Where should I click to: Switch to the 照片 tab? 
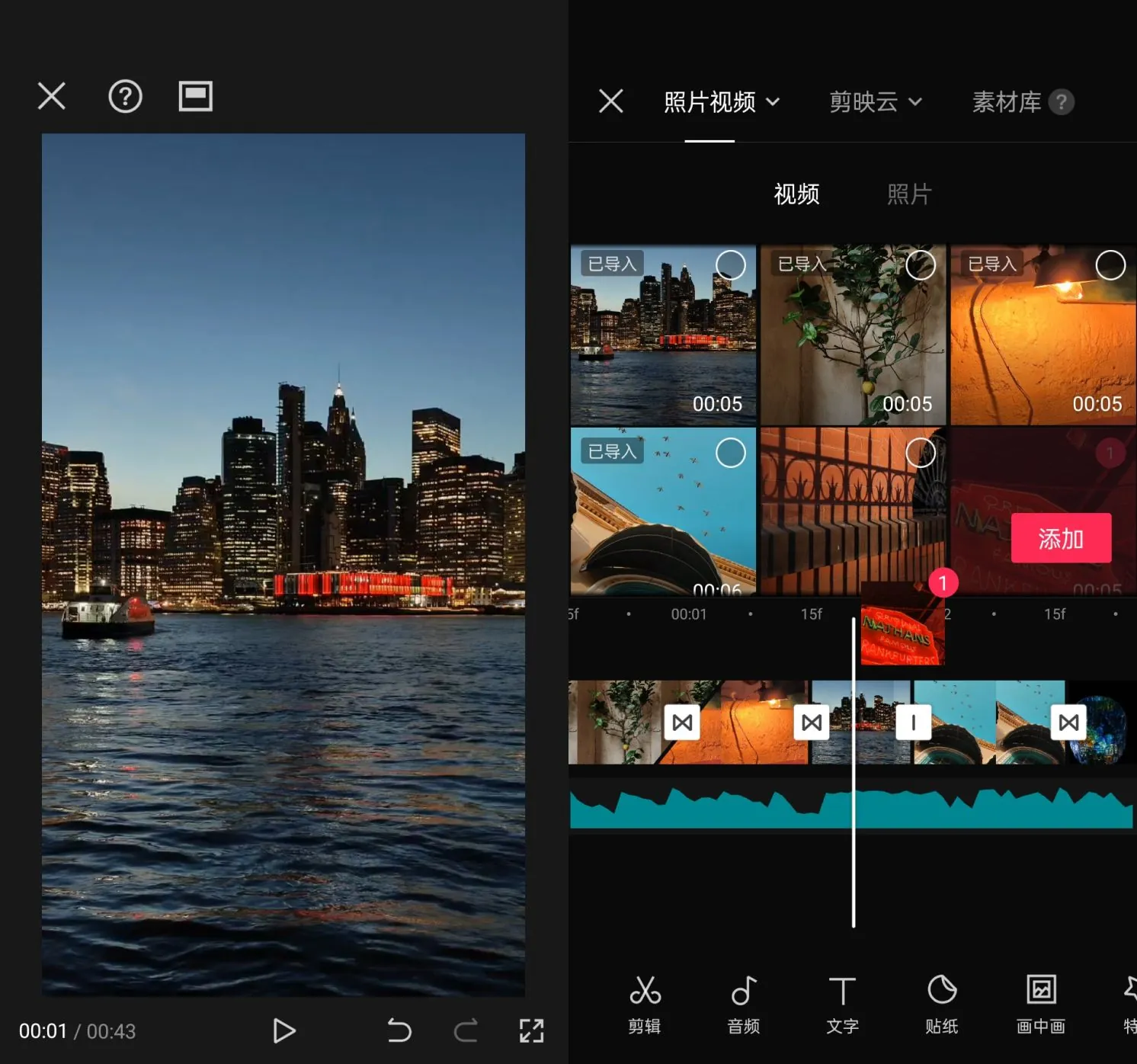908,194
